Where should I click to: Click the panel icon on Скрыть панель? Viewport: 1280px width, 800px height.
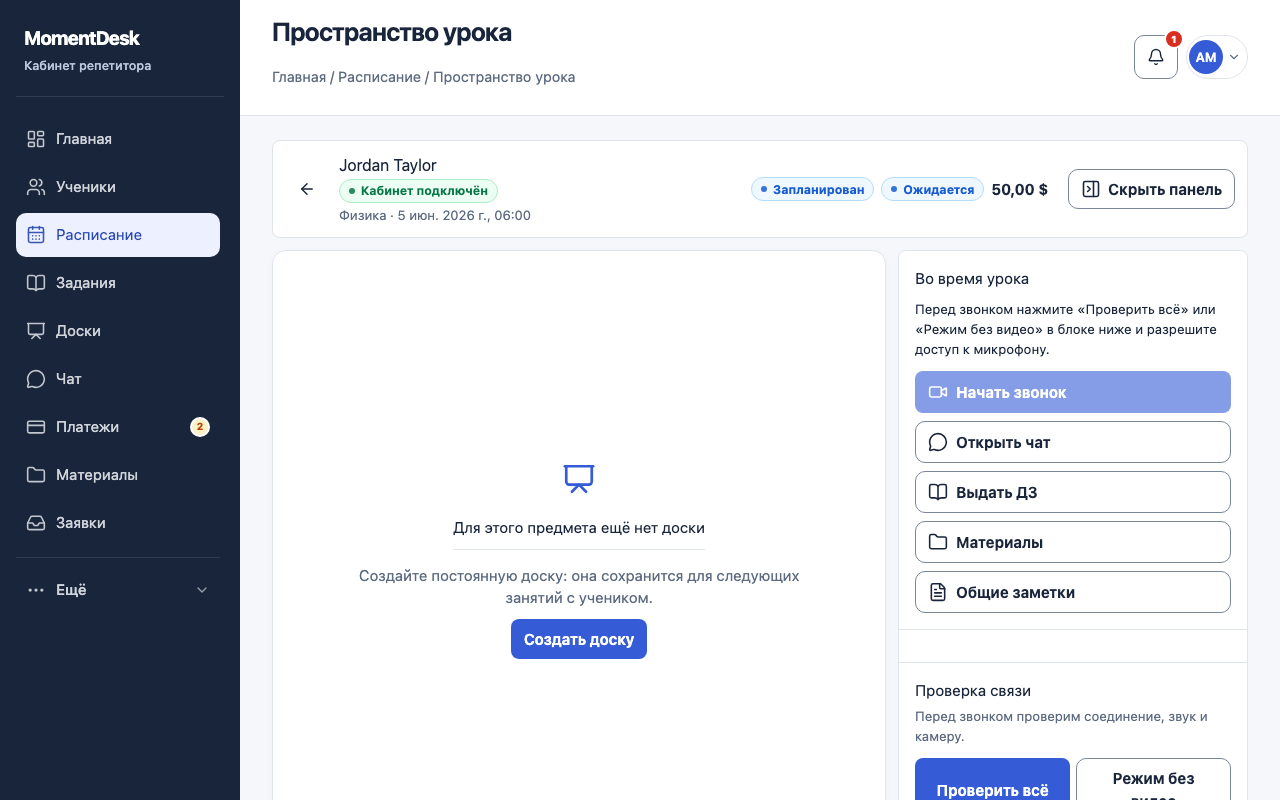(1091, 189)
